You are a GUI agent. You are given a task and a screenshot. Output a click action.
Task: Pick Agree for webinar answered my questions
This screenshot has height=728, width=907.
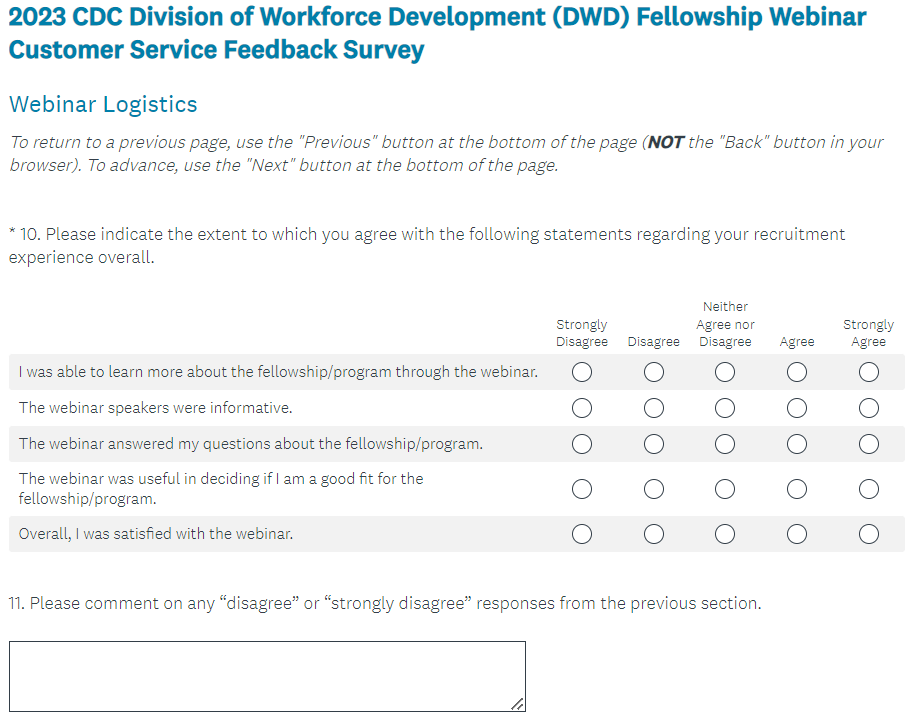coord(797,444)
